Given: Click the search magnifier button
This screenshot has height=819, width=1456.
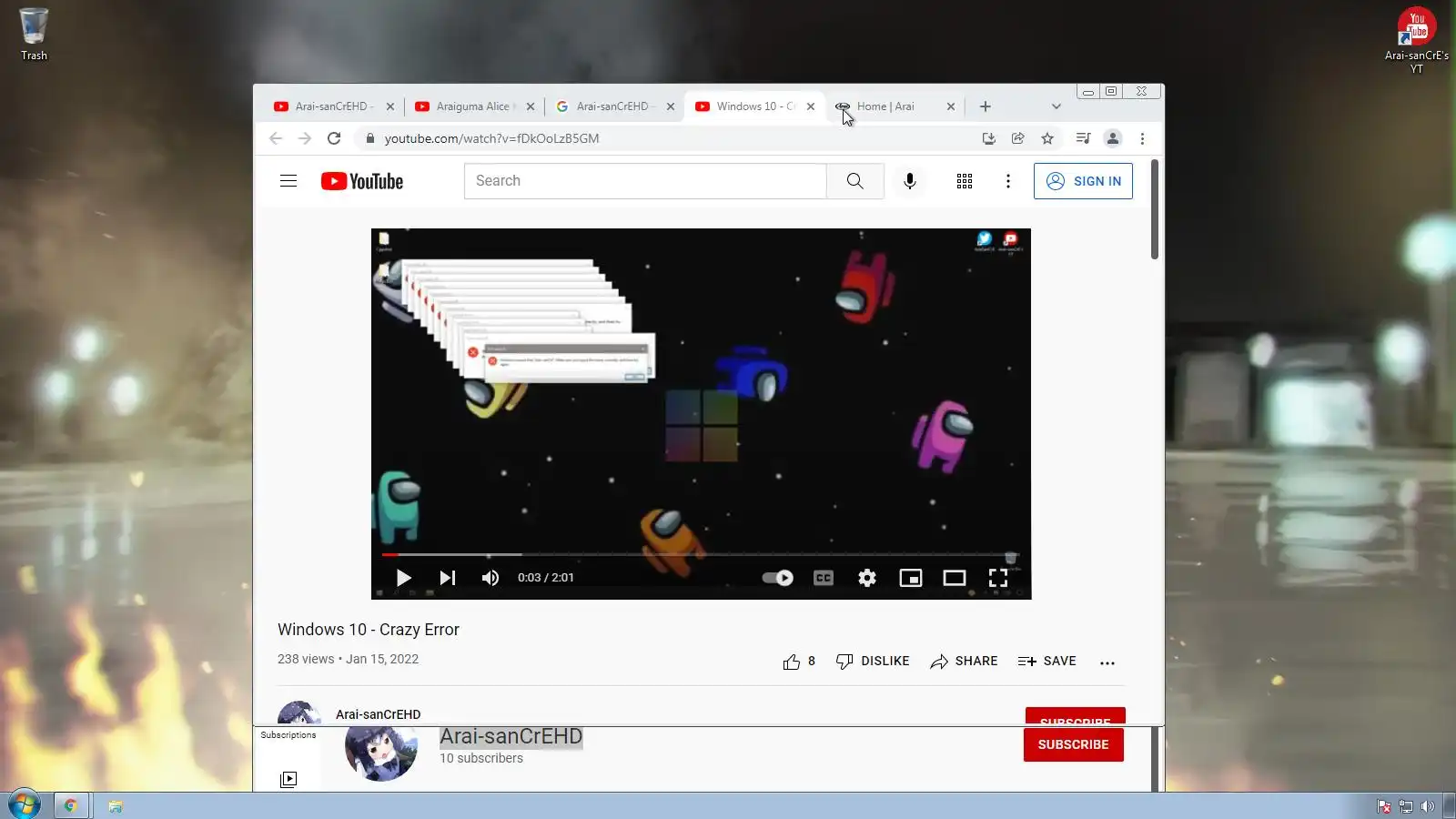Looking at the screenshot, I should (855, 181).
